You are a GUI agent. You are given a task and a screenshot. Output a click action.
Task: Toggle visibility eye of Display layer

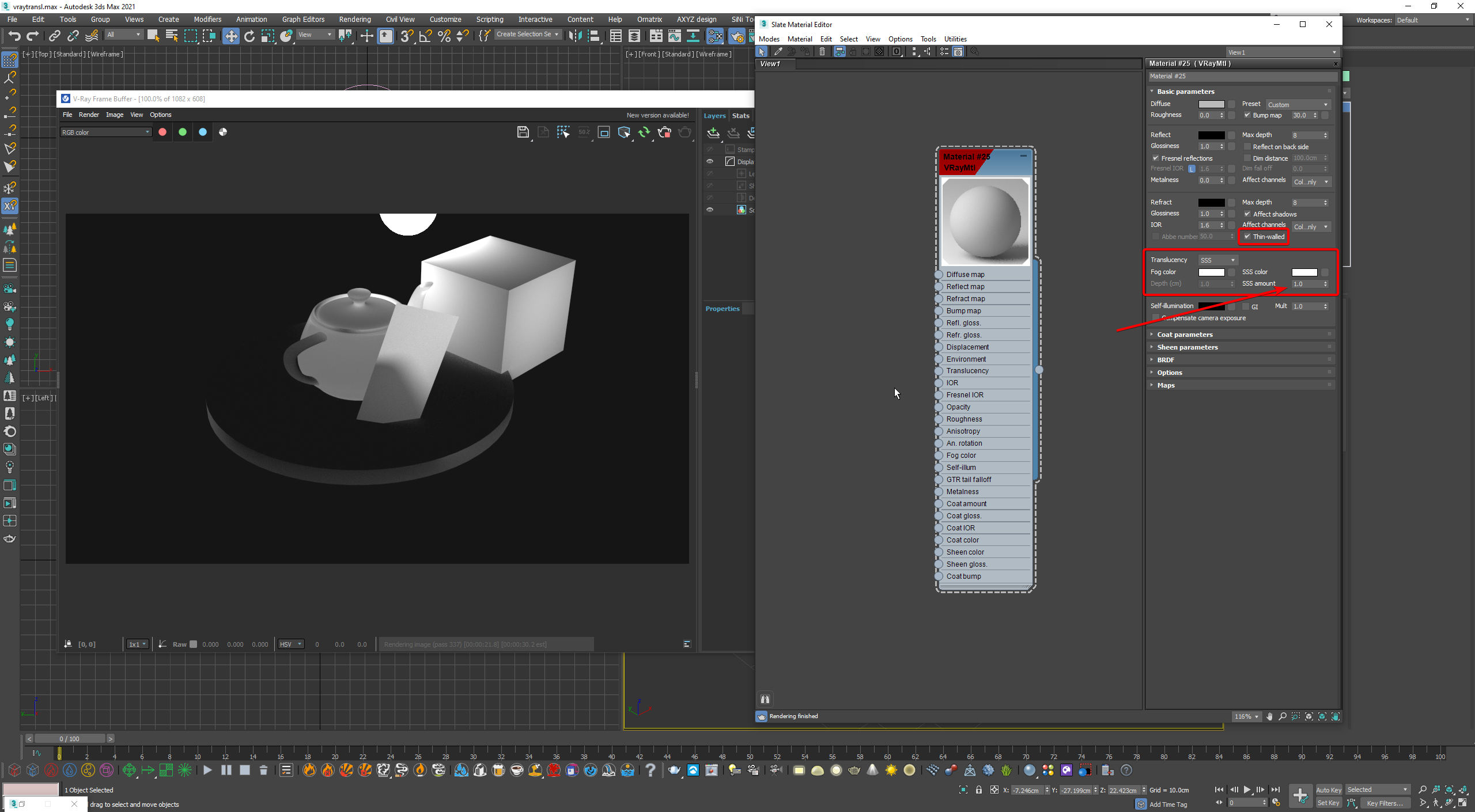point(710,162)
